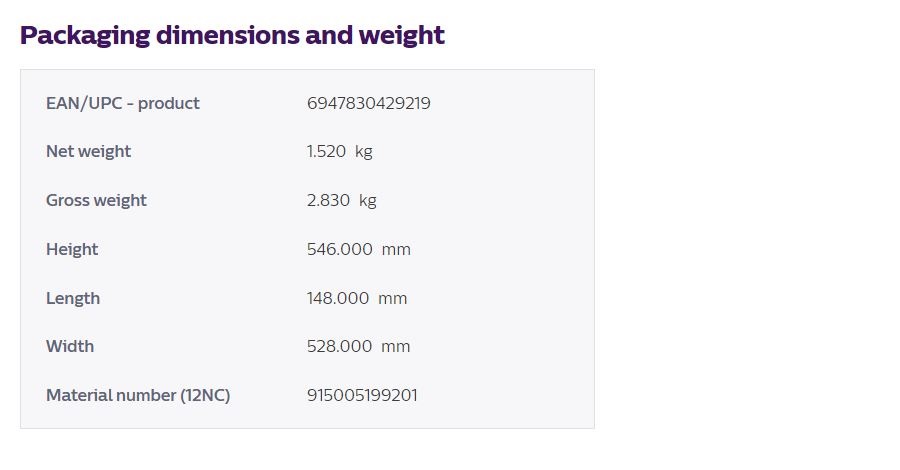
Task: Click the EAN number 6947830429219
Action: [x=368, y=103]
